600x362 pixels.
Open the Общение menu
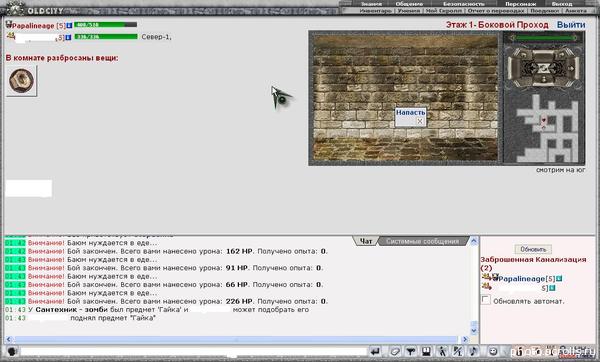[409, 4]
